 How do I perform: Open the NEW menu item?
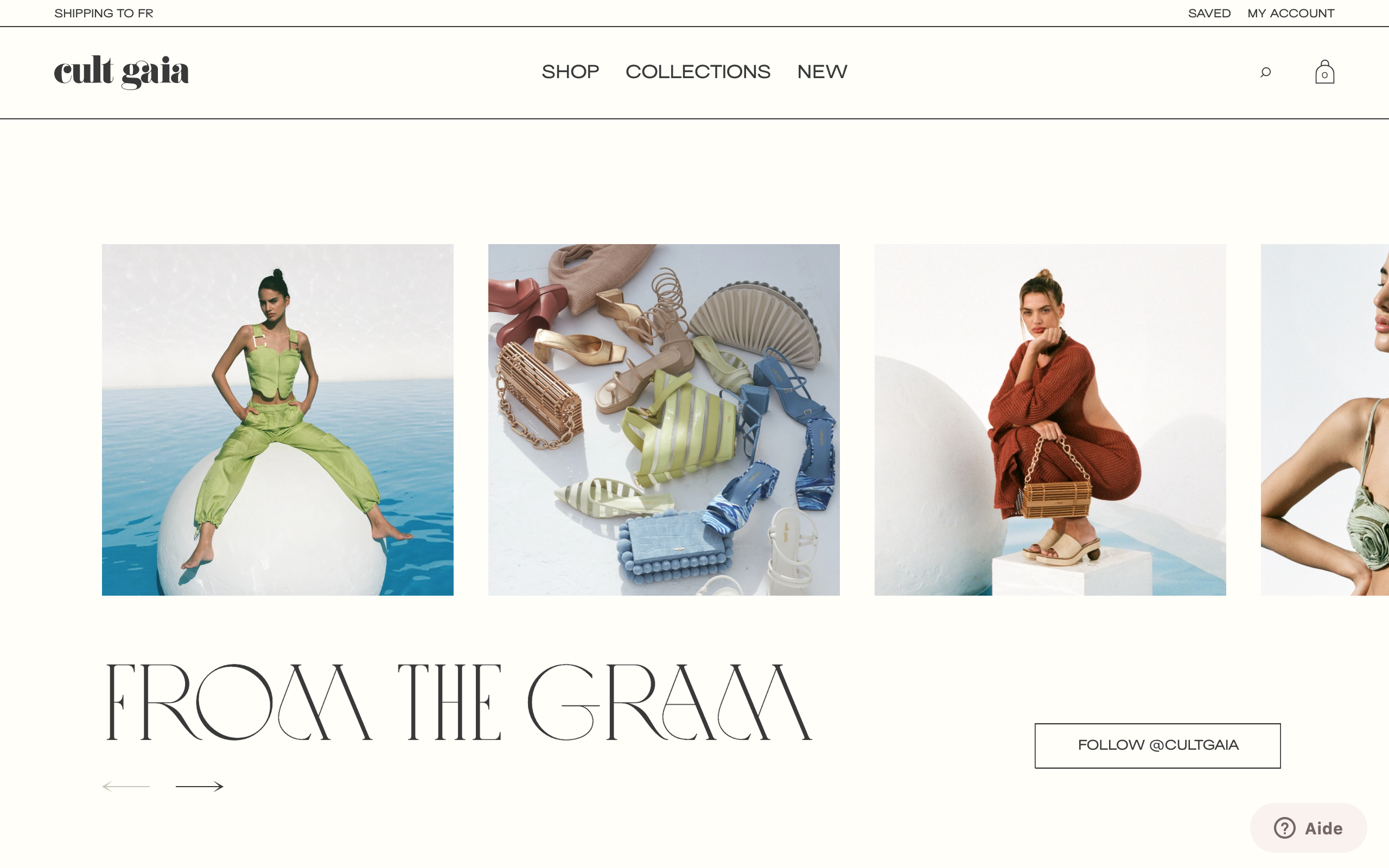[822, 72]
